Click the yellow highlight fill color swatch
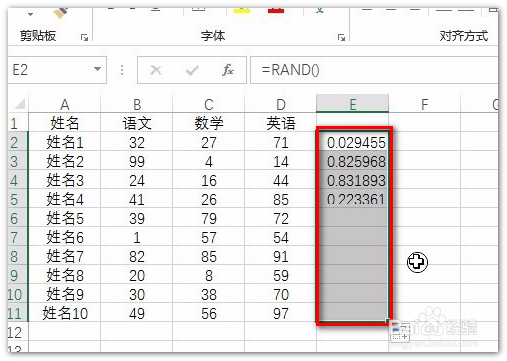The image size is (507, 361). 242,10
